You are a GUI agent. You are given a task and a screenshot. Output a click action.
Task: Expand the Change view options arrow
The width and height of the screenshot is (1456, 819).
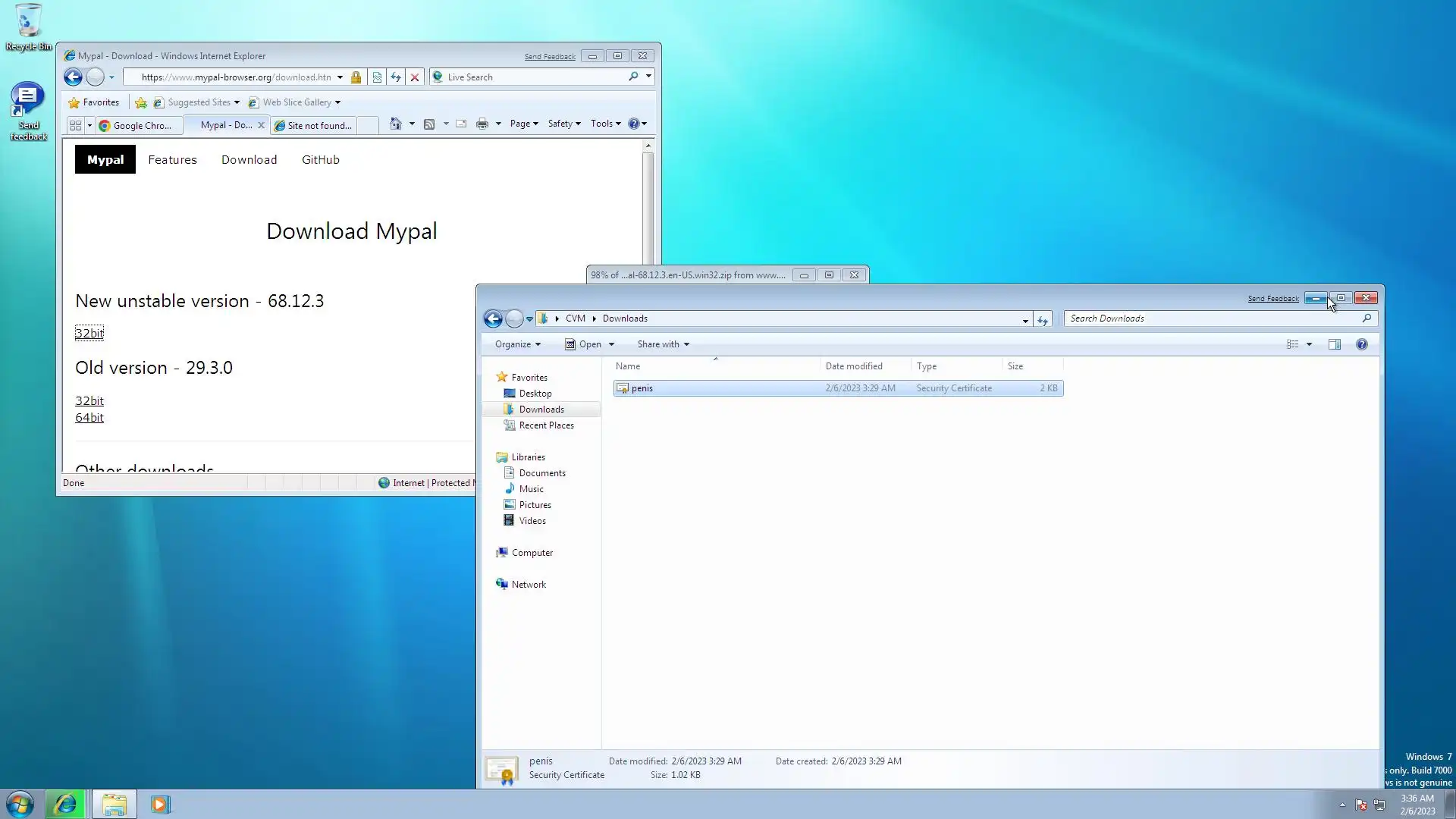coord(1309,344)
